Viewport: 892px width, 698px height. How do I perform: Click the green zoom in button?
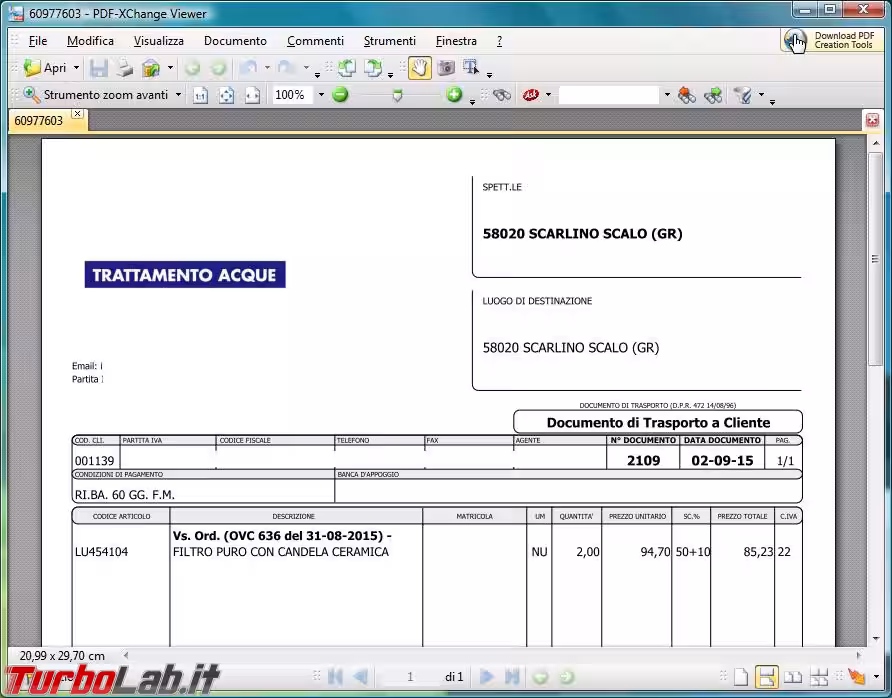pos(454,95)
